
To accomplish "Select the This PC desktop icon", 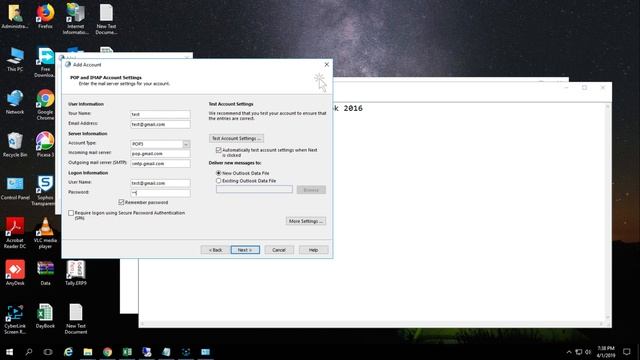I will click(15, 59).
